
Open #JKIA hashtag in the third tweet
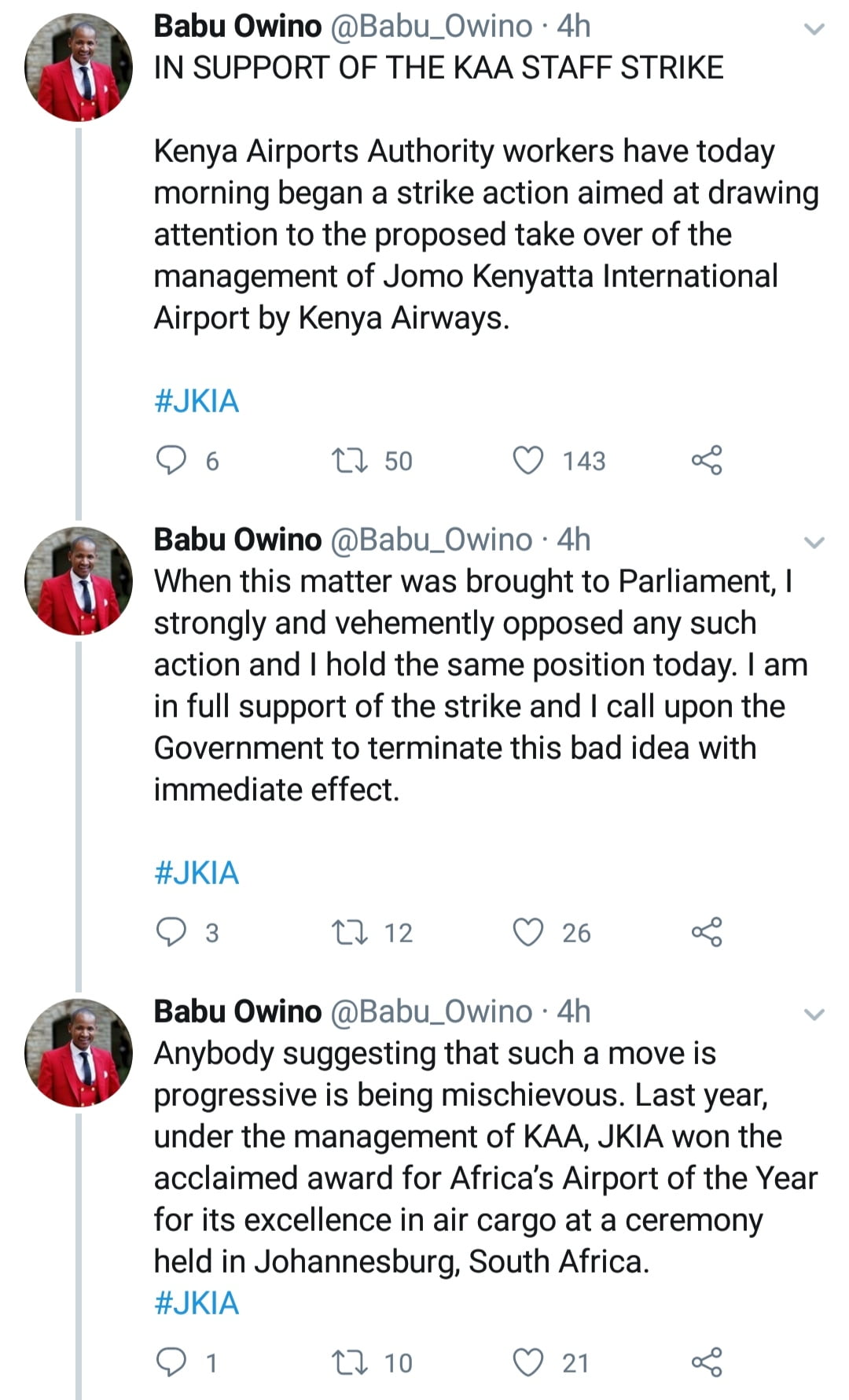coord(197,1303)
